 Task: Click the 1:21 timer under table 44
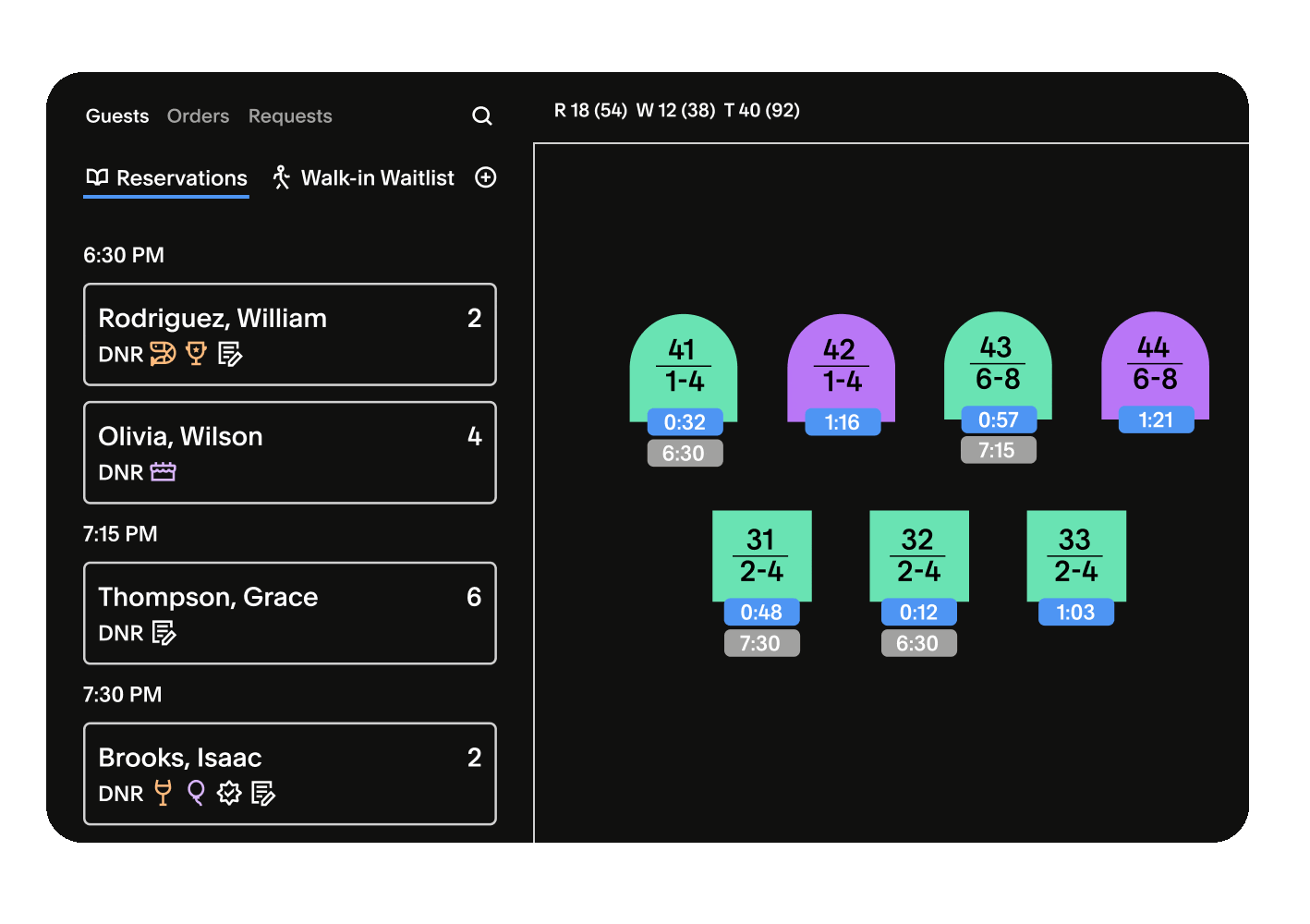[x=1156, y=419]
